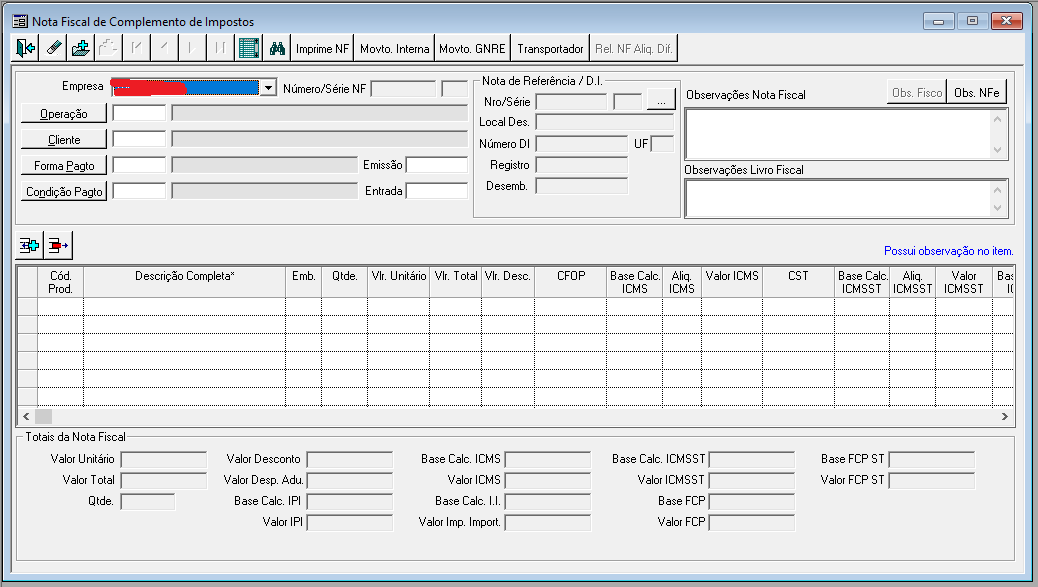Viewport: 1038px width, 587px height.
Task: Click the Obs. NFe button
Action: [x=976, y=93]
